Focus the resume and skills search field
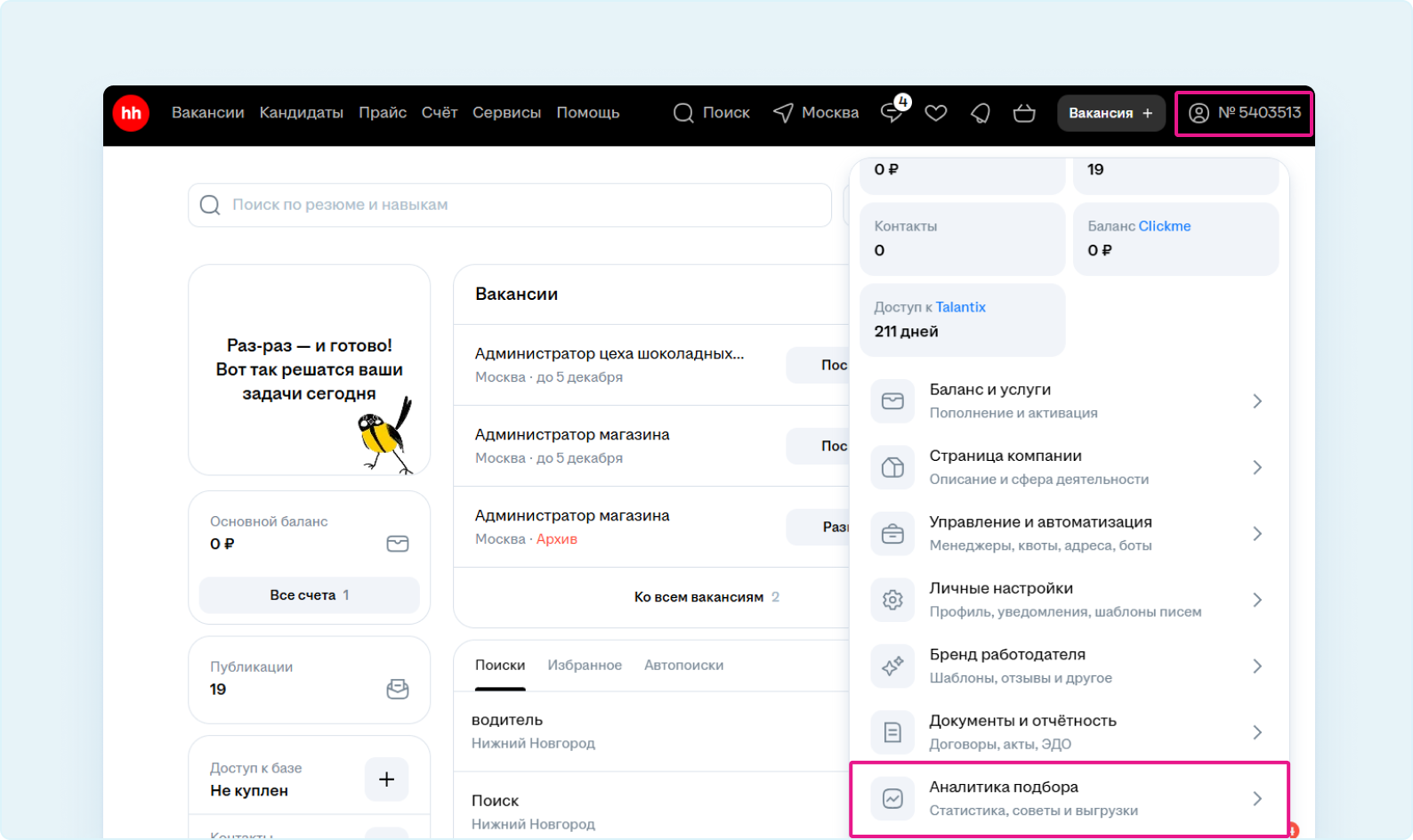This screenshot has height=840, width=1413. 510,205
